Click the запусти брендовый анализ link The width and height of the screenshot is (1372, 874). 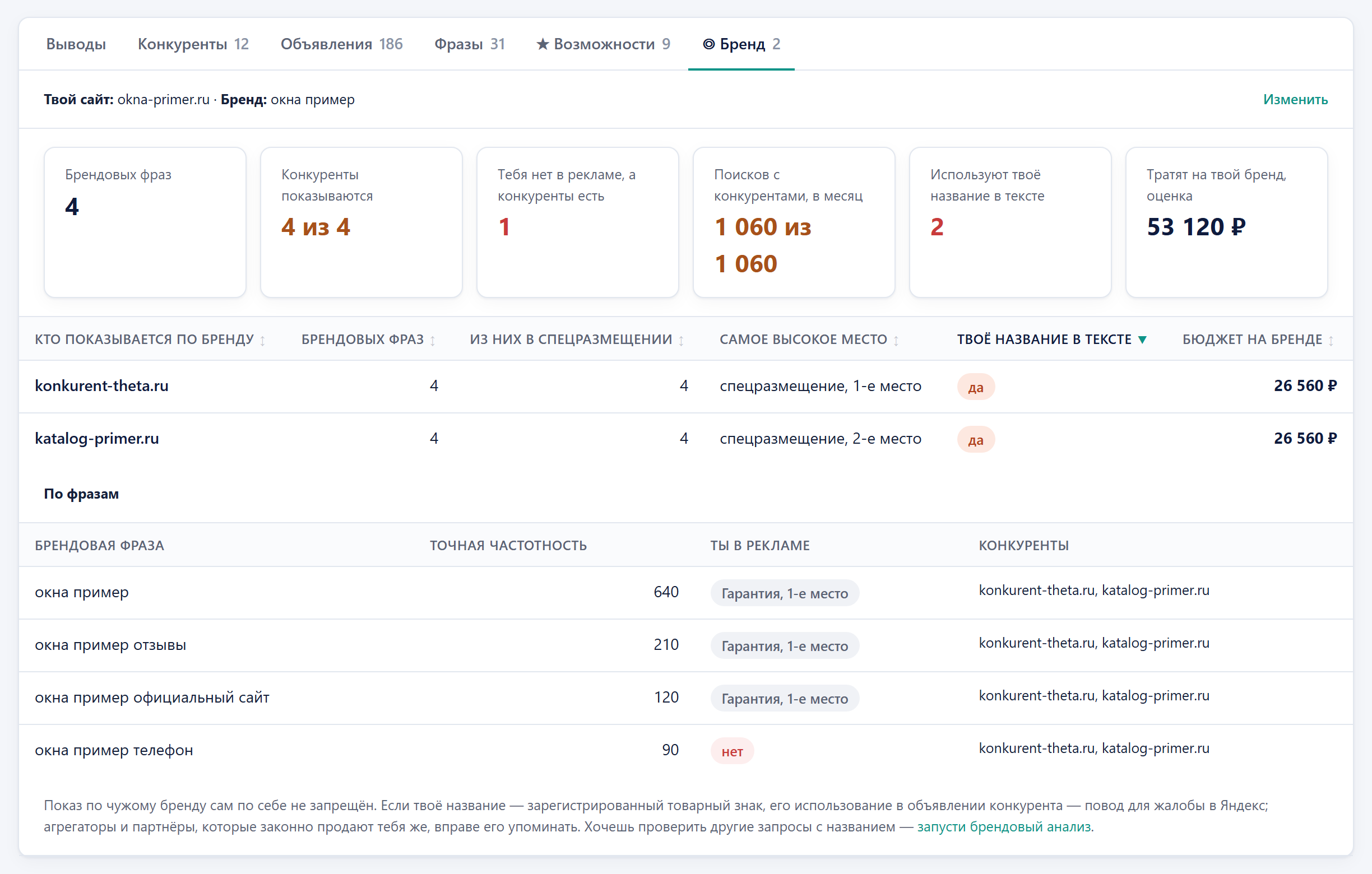tap(1004, 826)
